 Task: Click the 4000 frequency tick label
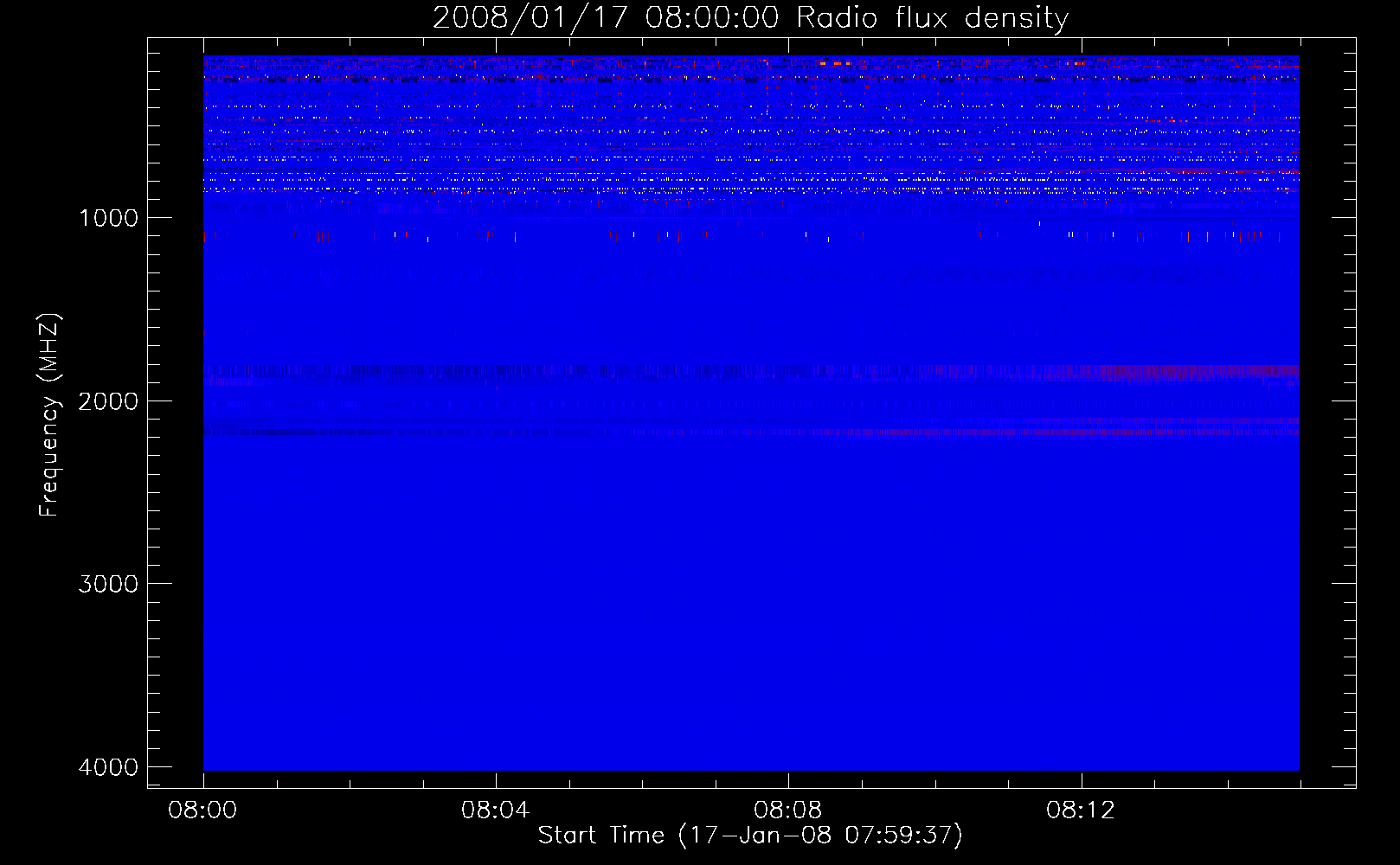click(x=108, y=767)
